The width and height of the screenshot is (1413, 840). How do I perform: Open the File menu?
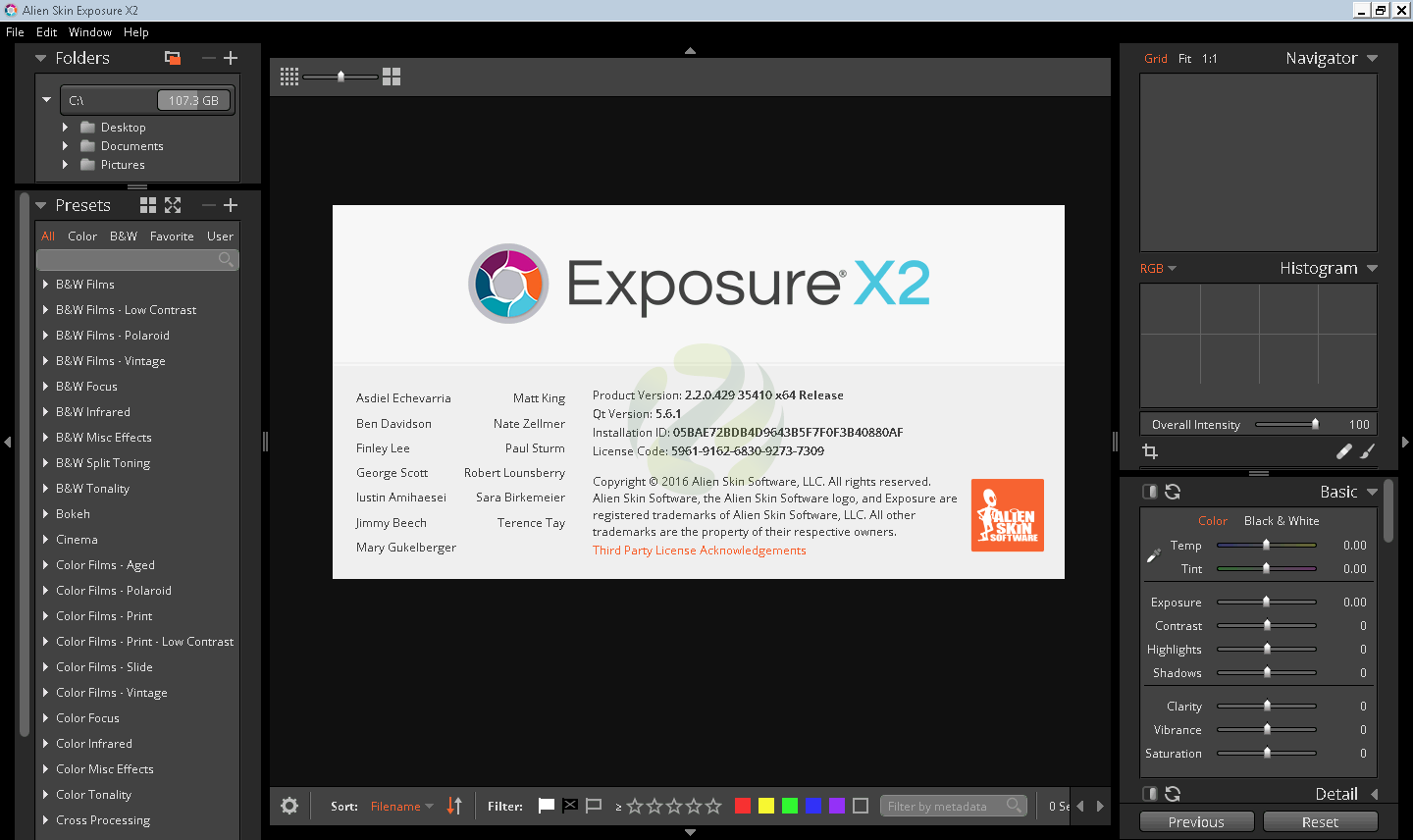15,32
